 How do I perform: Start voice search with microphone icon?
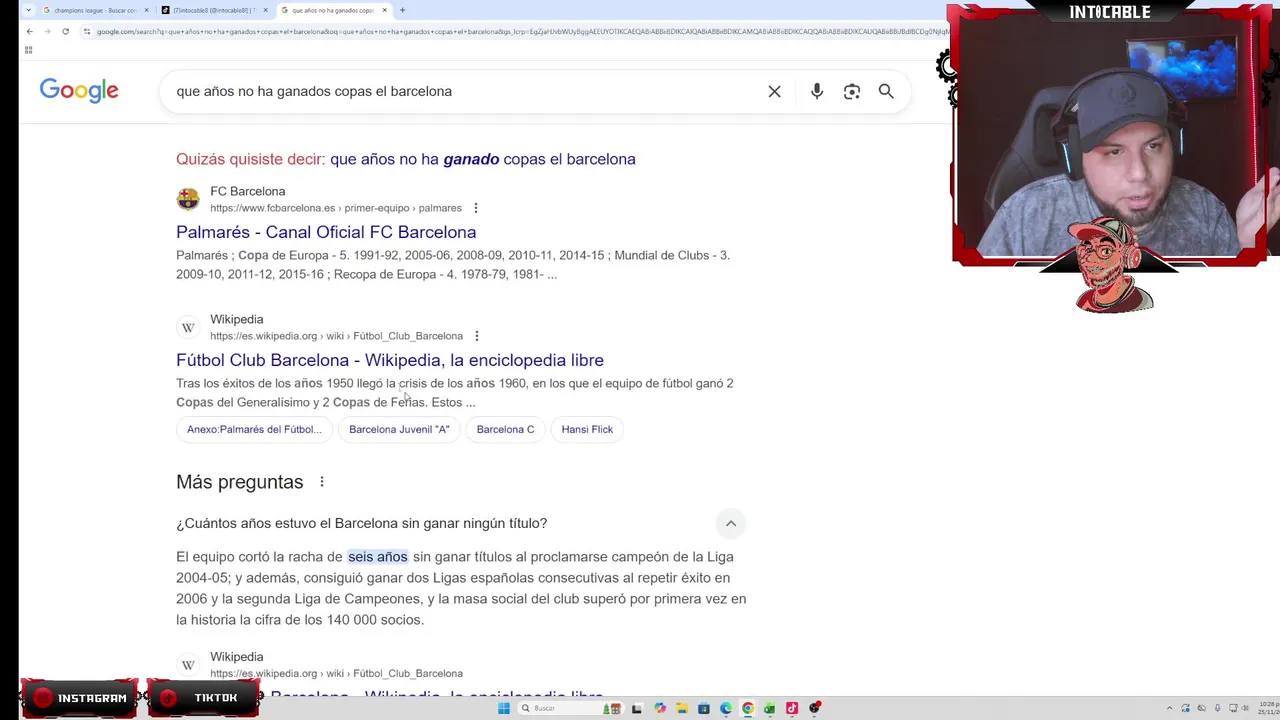click(x=817, y=91)
